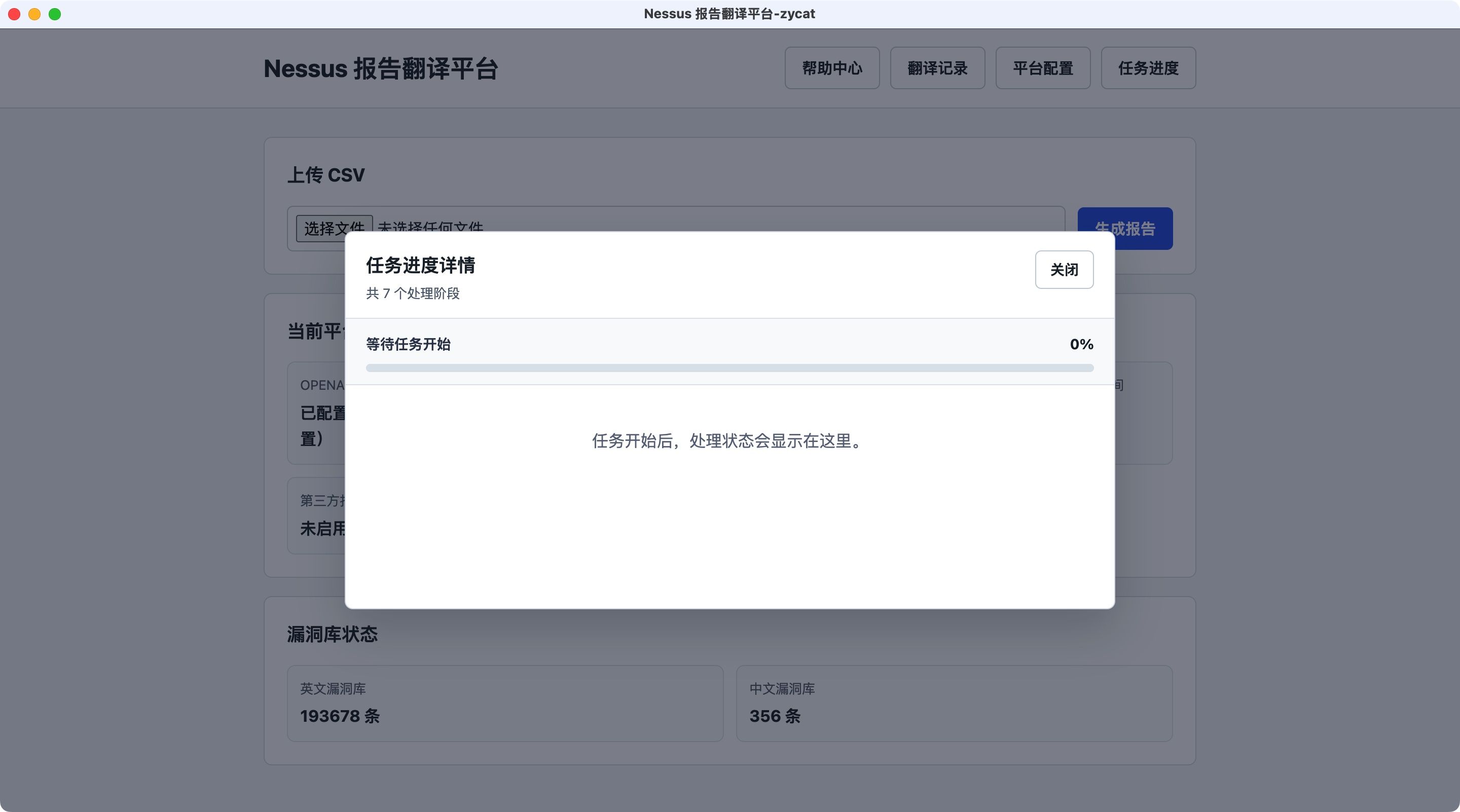
Task: Click the 356 条 count value
Action: point(775,716)
